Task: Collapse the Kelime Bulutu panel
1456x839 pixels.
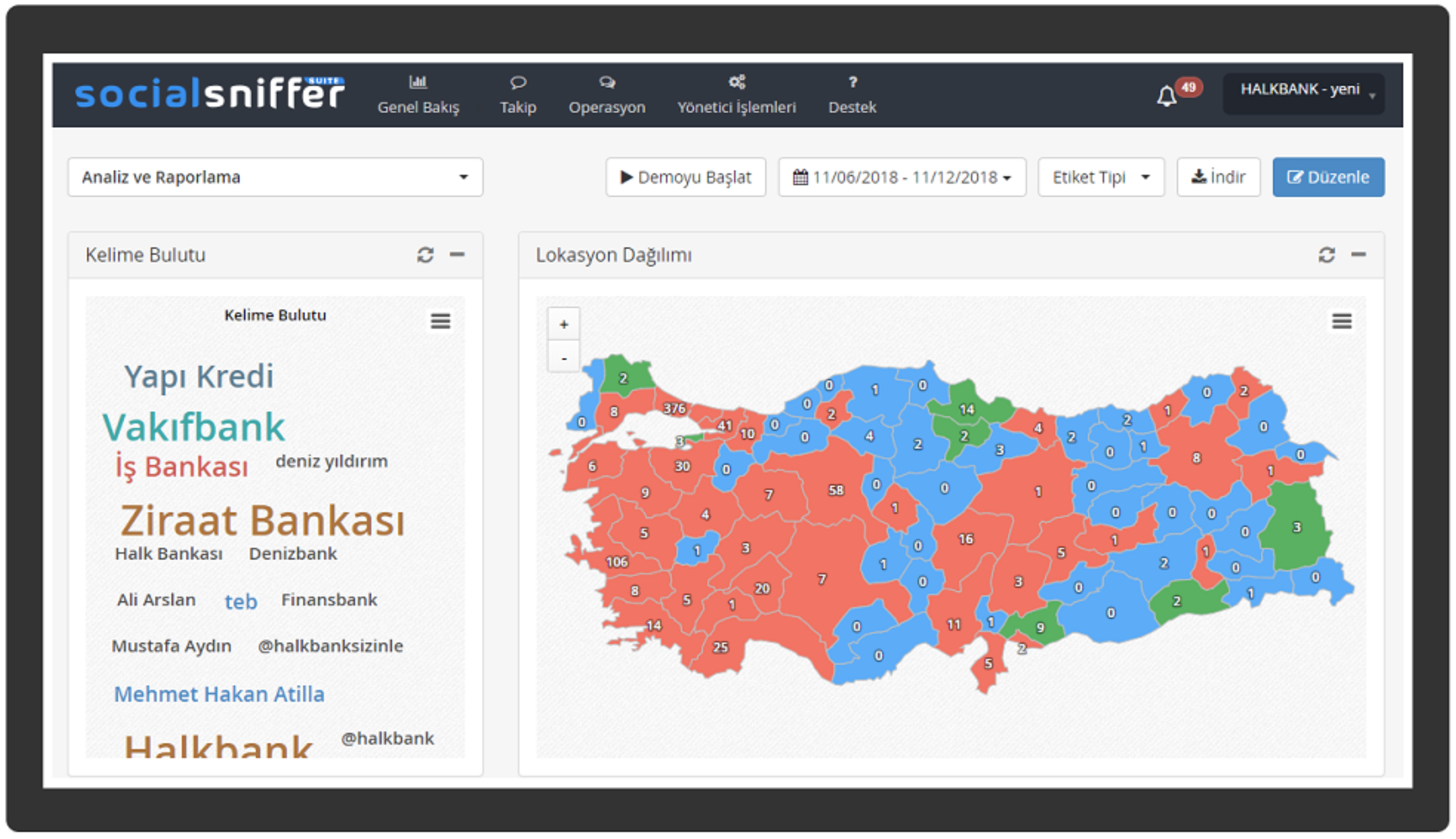Action: point(457,255)
